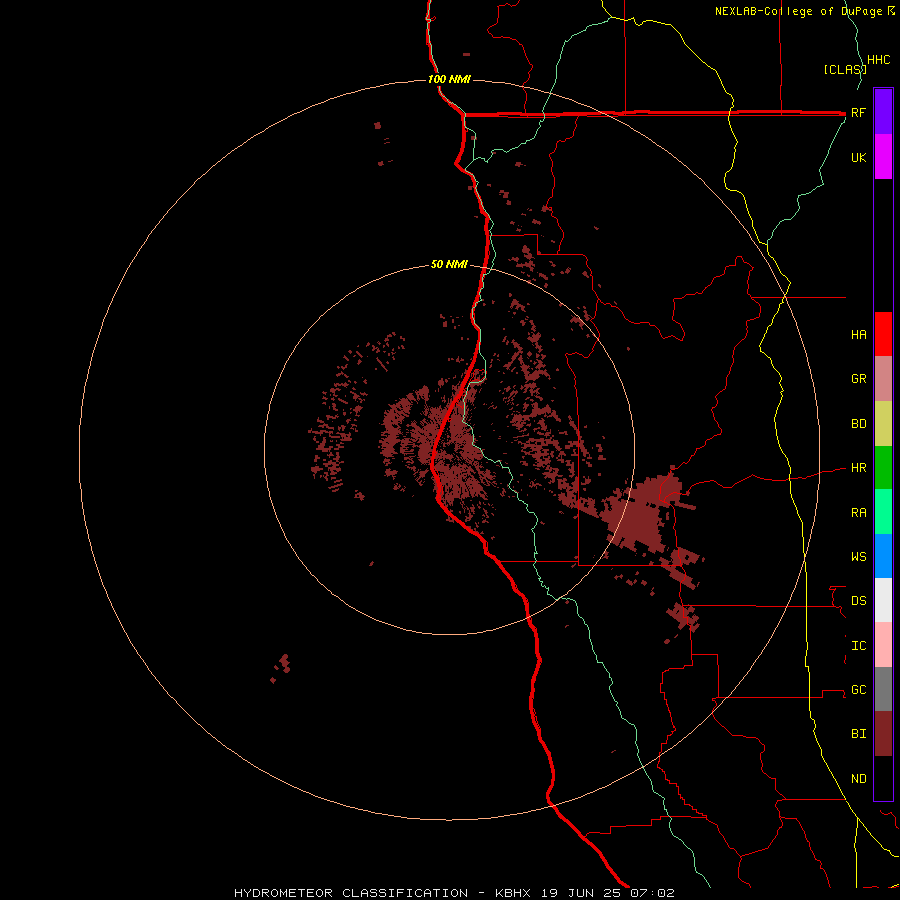
Task: Click the "NEXLAB-College of DuPage" credit text
Action: click(800, 11)
